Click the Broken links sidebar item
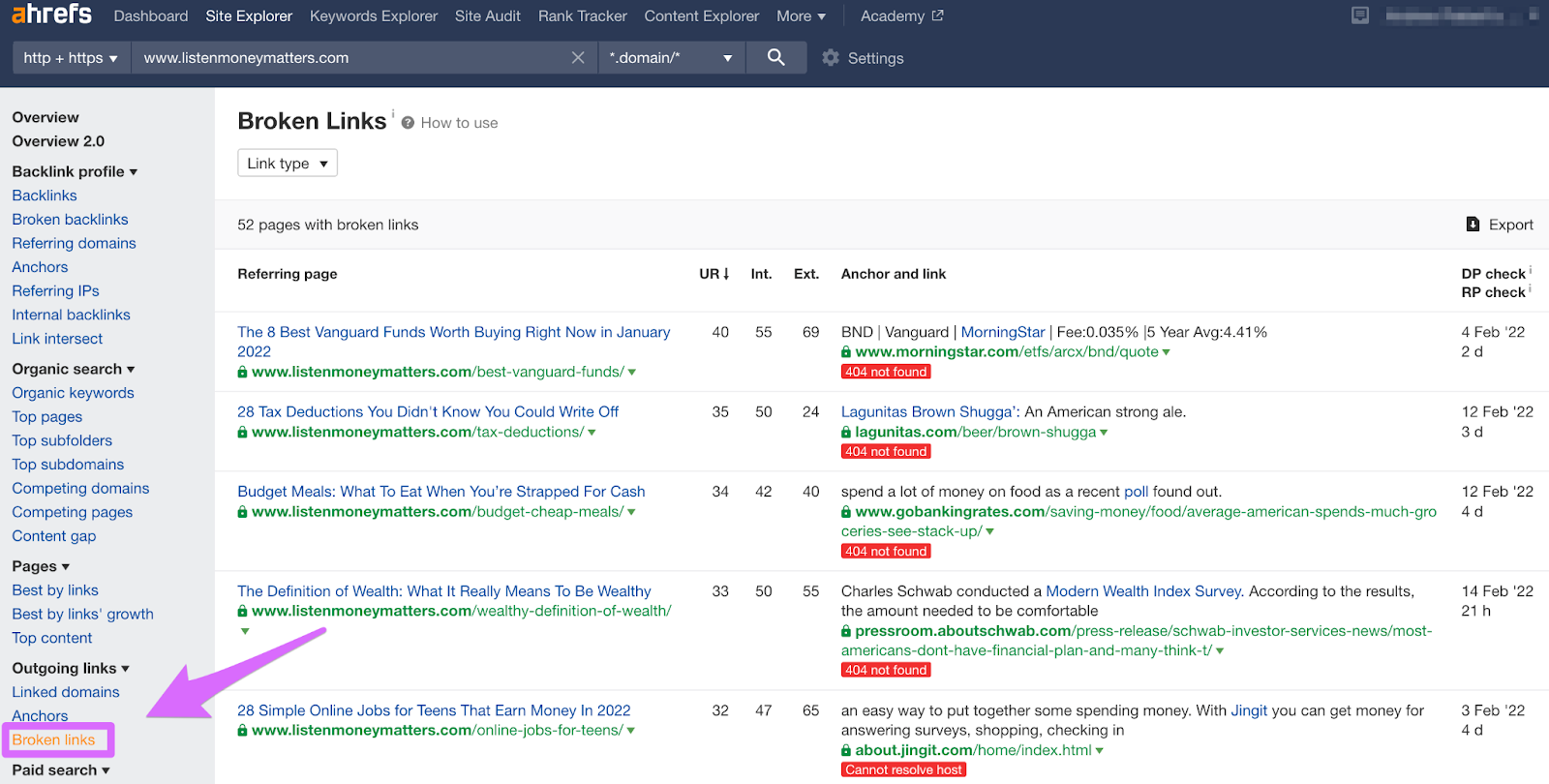Image resolution: width=1549 pixels, height=784 pixels. [x=53, y=740]
